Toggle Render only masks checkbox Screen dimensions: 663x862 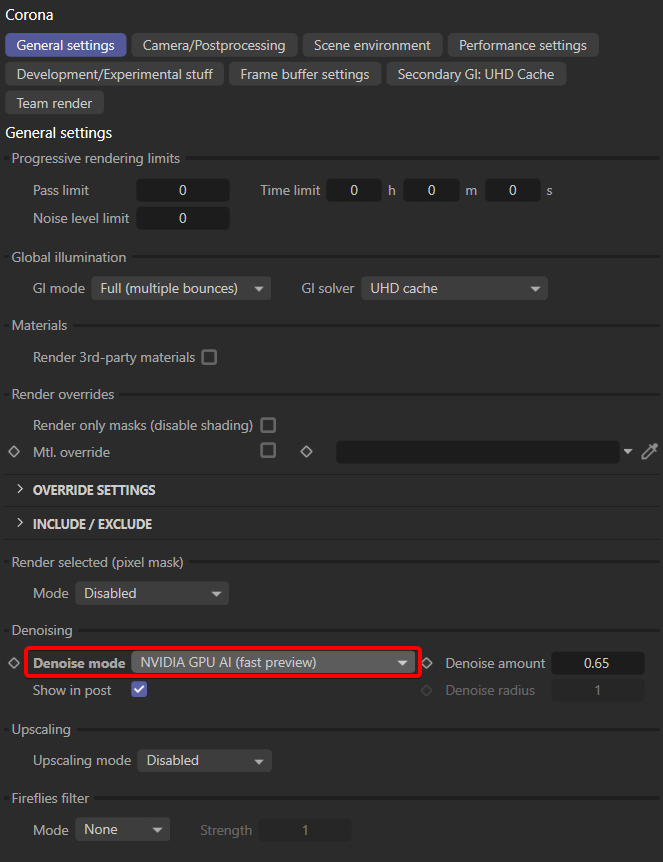click(x=268, y=425)
